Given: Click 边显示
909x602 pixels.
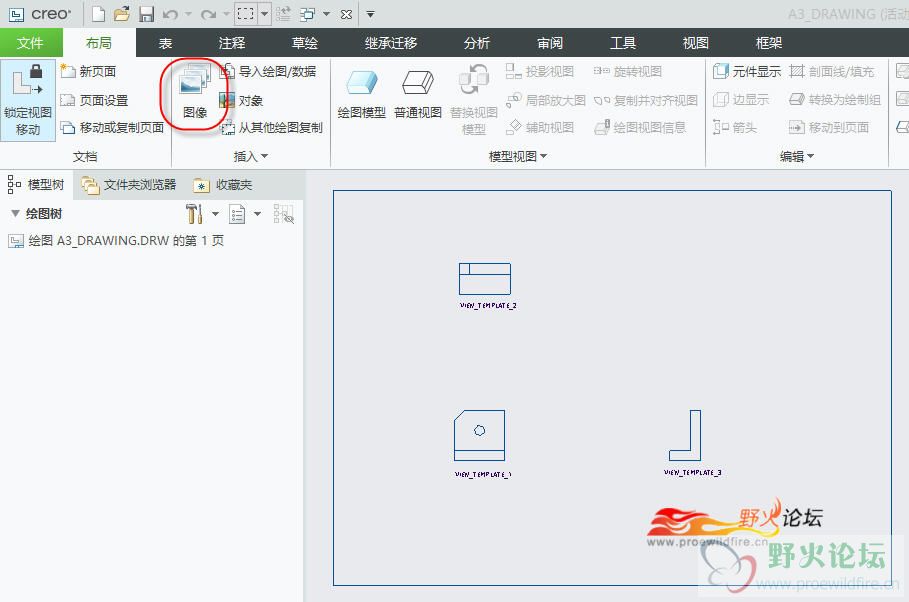Looking at the screenshot, I should click(741, 100).
